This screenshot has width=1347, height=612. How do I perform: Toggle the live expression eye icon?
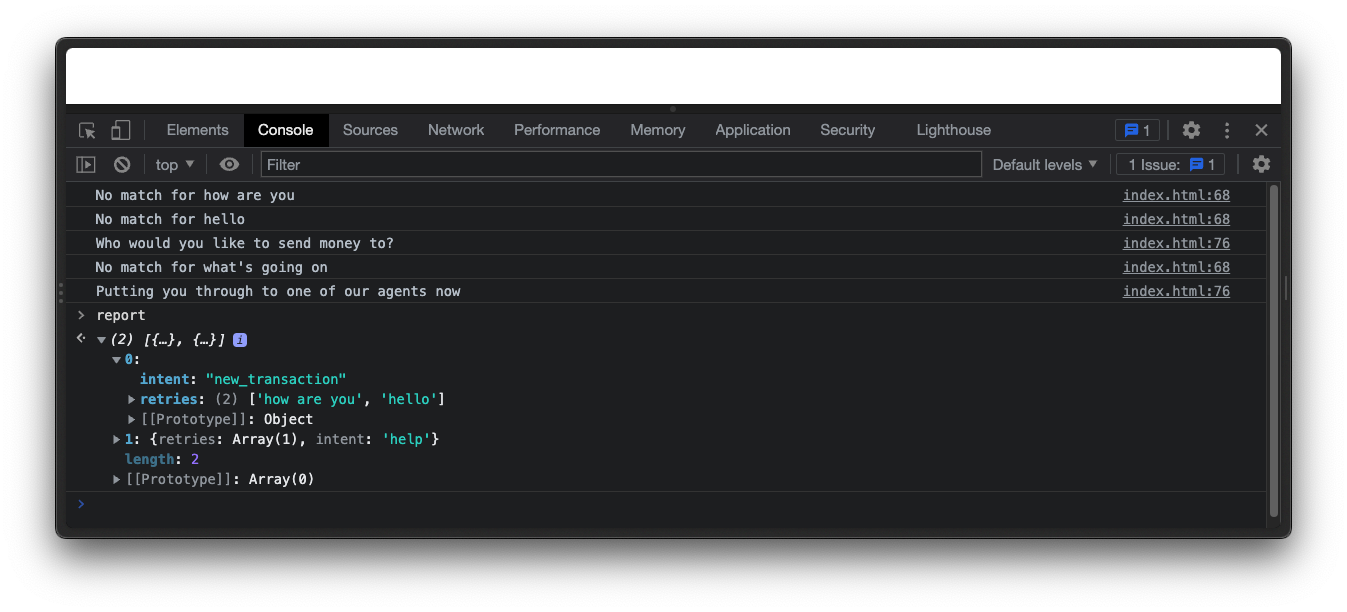[x=230, y=164]
